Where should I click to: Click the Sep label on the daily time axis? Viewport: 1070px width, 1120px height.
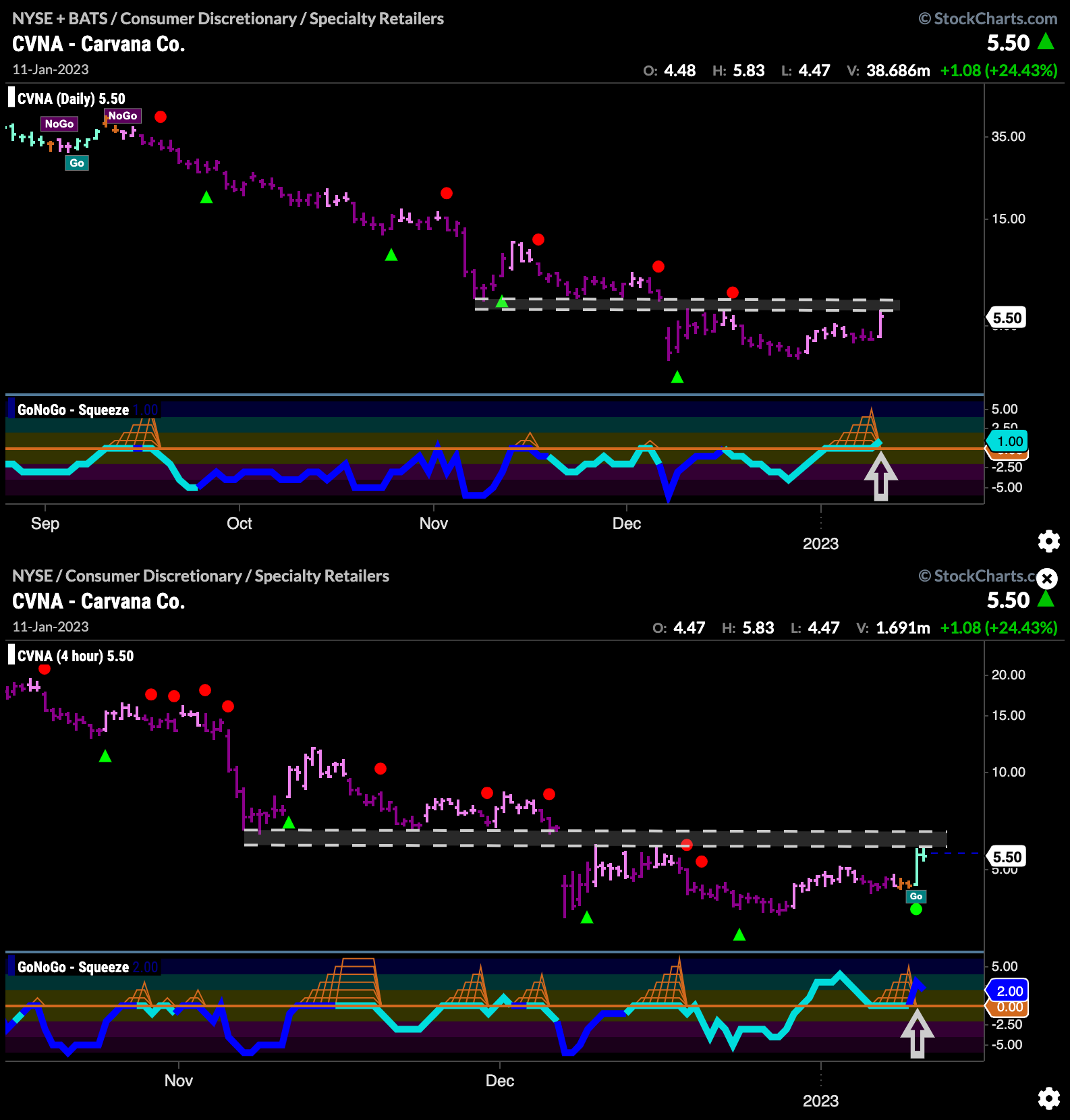(45, 524)
